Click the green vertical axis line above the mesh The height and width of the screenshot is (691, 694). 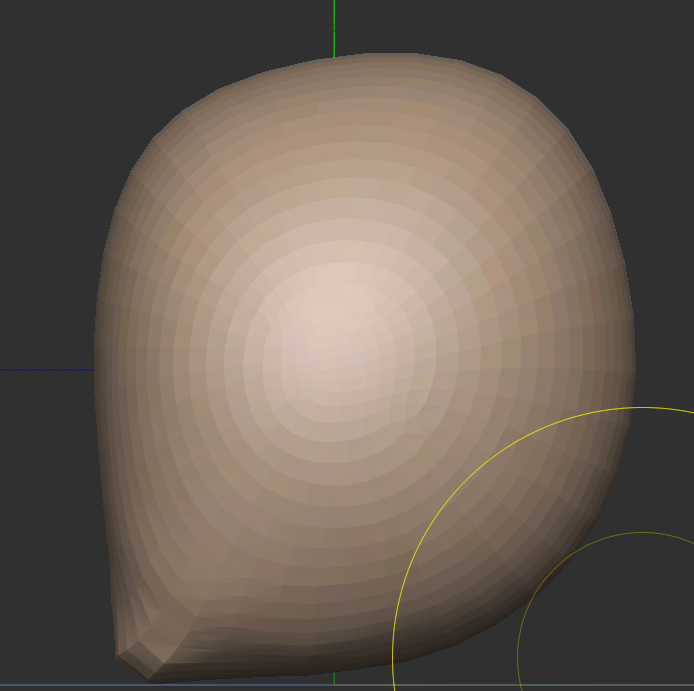coord(334,25)
